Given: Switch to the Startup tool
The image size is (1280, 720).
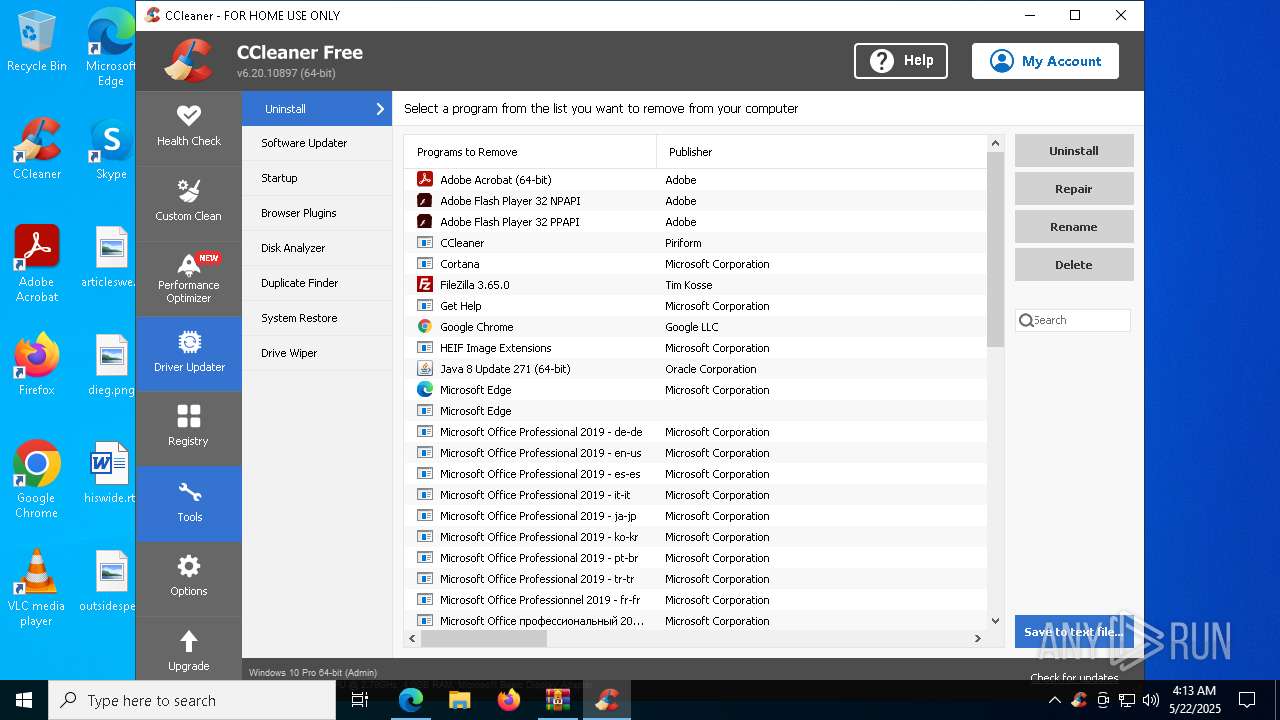Looking at the screenshot, I should [317, 178].
